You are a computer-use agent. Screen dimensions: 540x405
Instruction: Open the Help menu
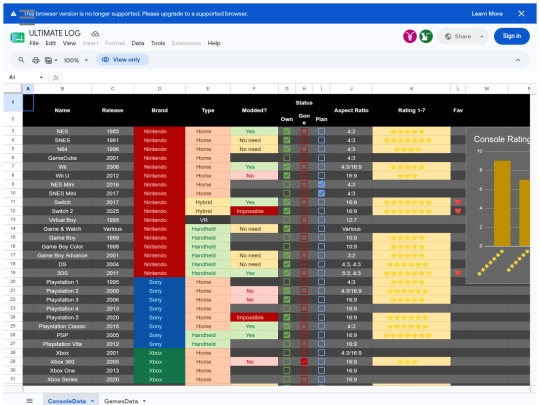[214, 43]
